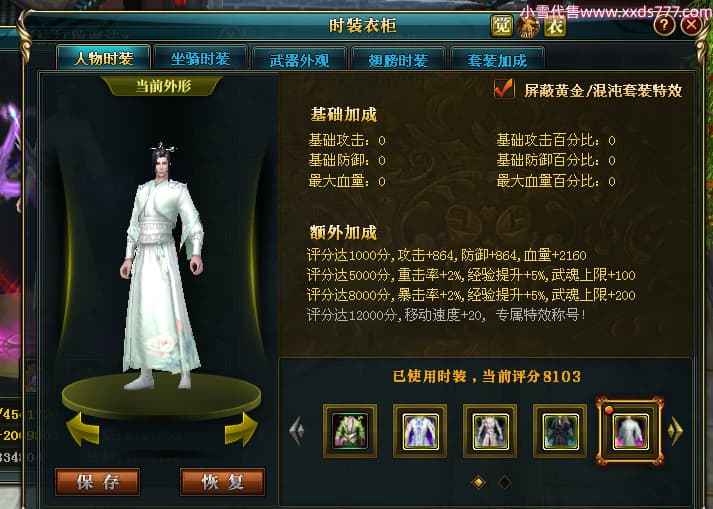
Task: Select the highlighted white robe costume
Action: point(630,431)
